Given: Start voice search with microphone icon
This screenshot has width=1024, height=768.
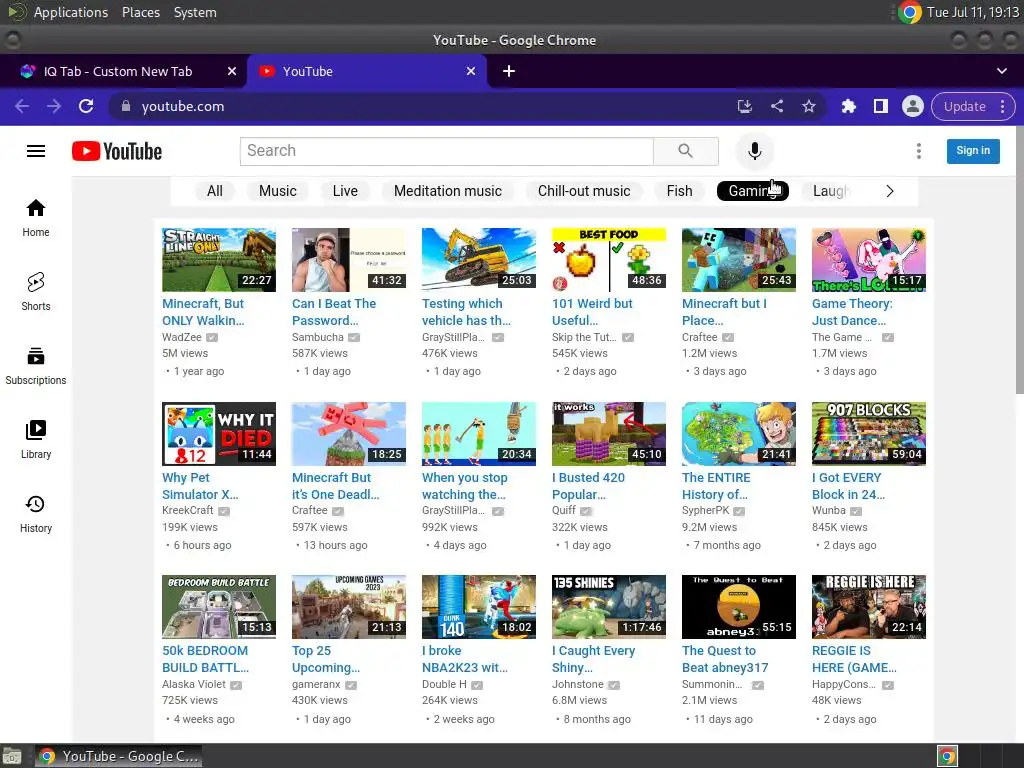Looking at the screenshot, I should pyautogui.click(x=754, y=151).
